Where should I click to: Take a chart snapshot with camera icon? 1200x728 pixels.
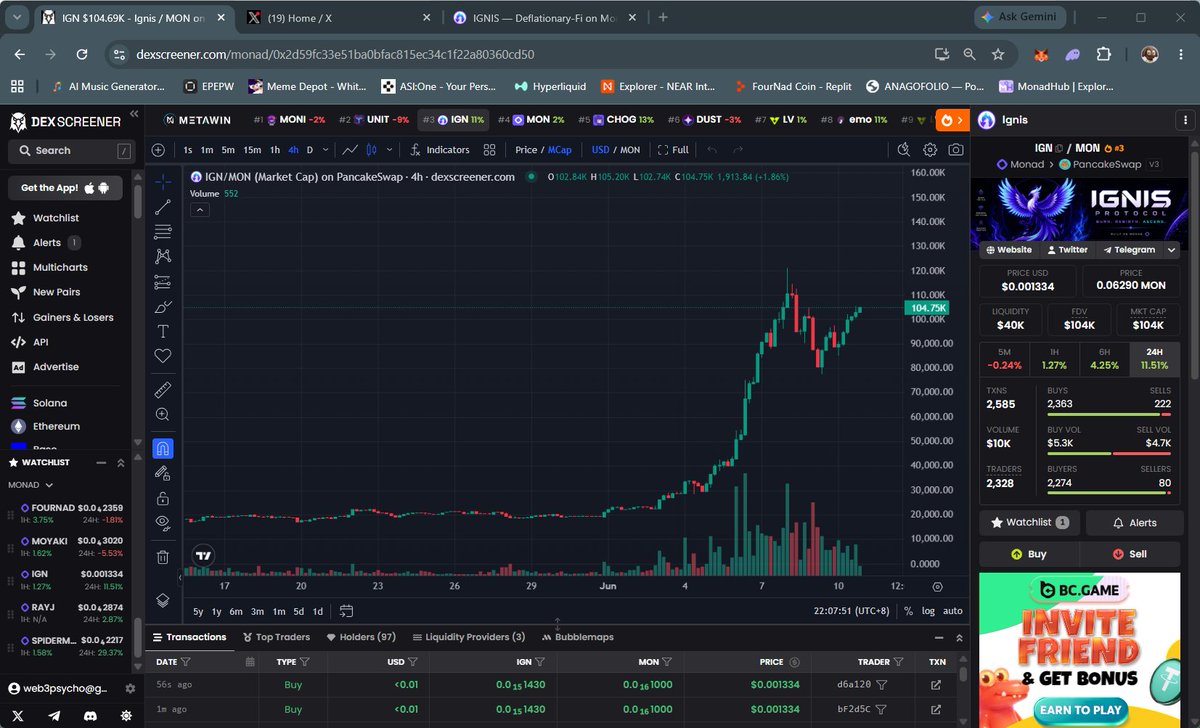click(956, 150)
